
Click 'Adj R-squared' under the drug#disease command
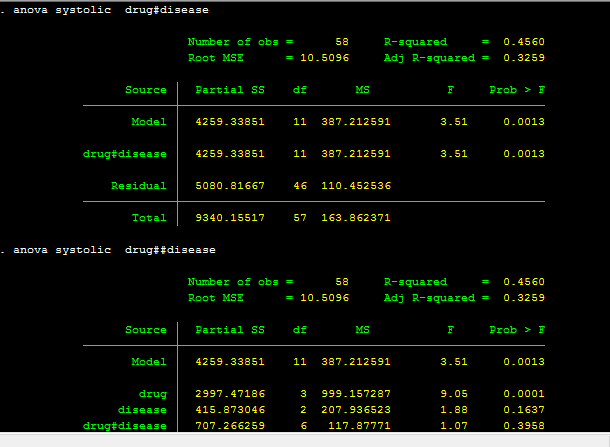(x=429, y=58)
